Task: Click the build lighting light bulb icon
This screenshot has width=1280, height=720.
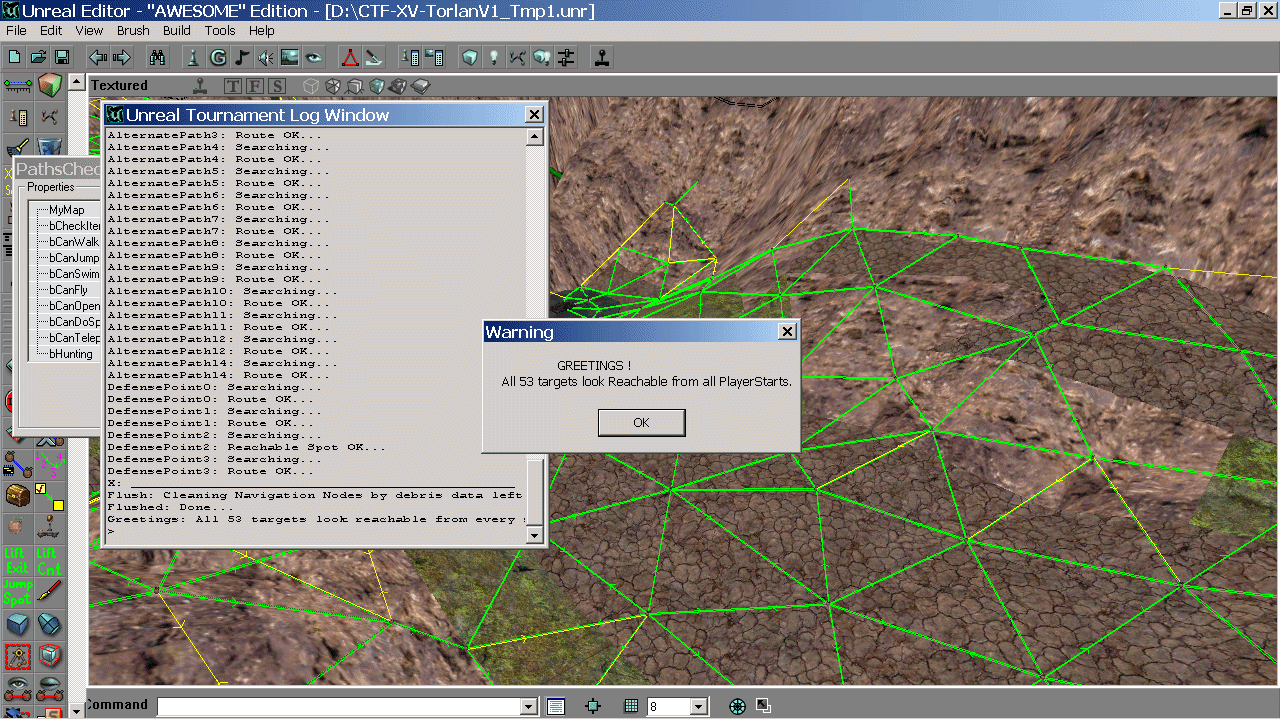Action: coord(493,57)
